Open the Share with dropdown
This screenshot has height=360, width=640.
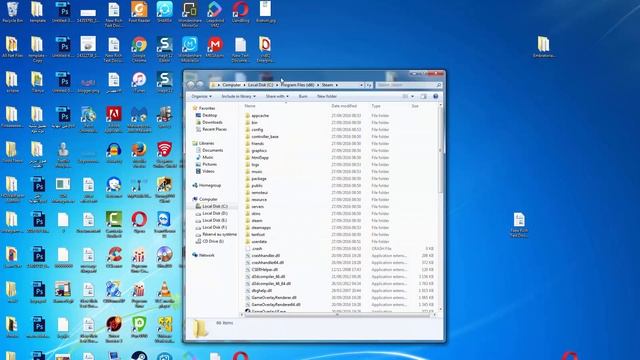pyautogui.click(x=277, y=96)
